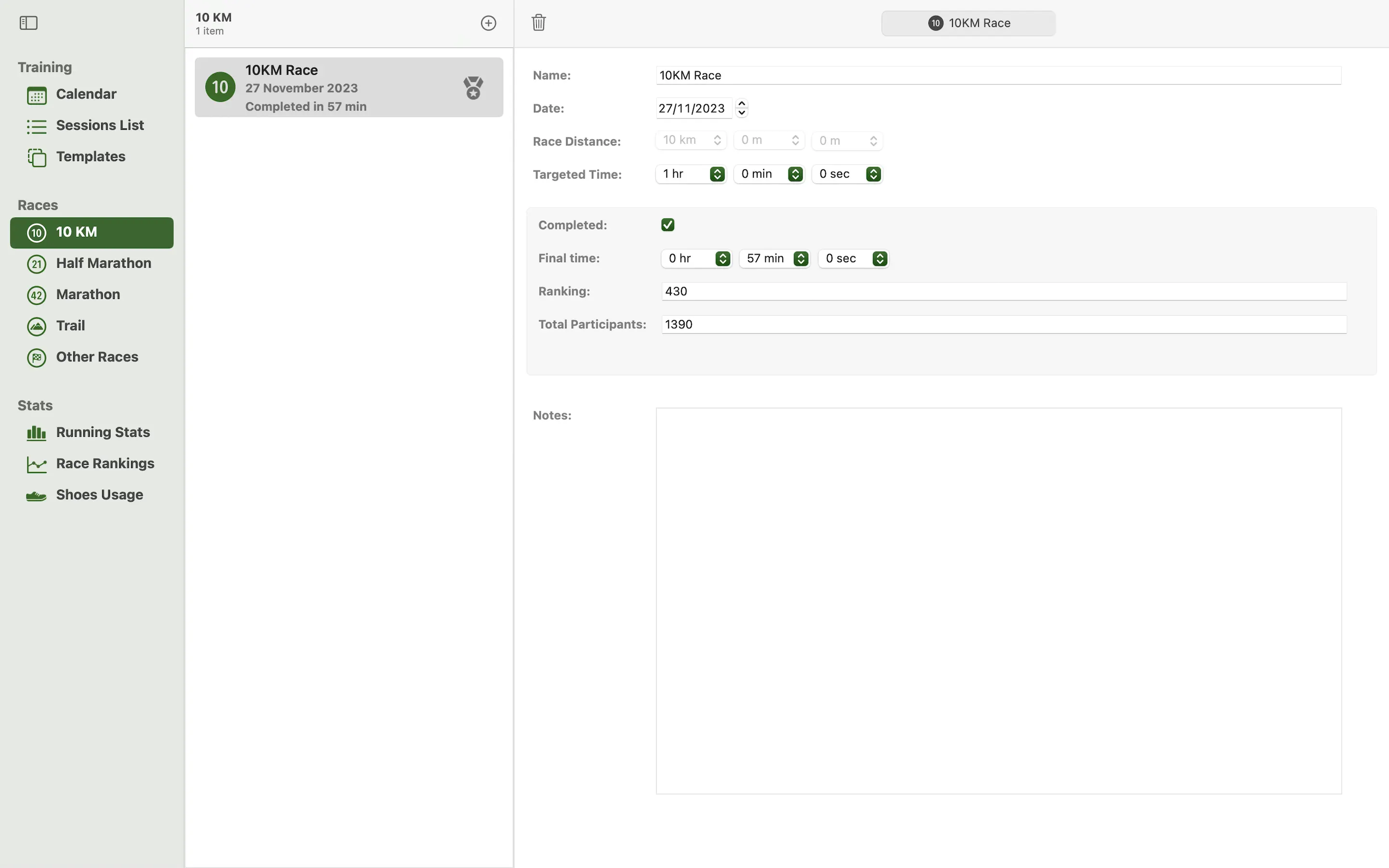The width and height of the screenshot is (1389, 868).
Task: Open Calendar in the sidebar
Action: pyautogui.click(x=86, y=94)
